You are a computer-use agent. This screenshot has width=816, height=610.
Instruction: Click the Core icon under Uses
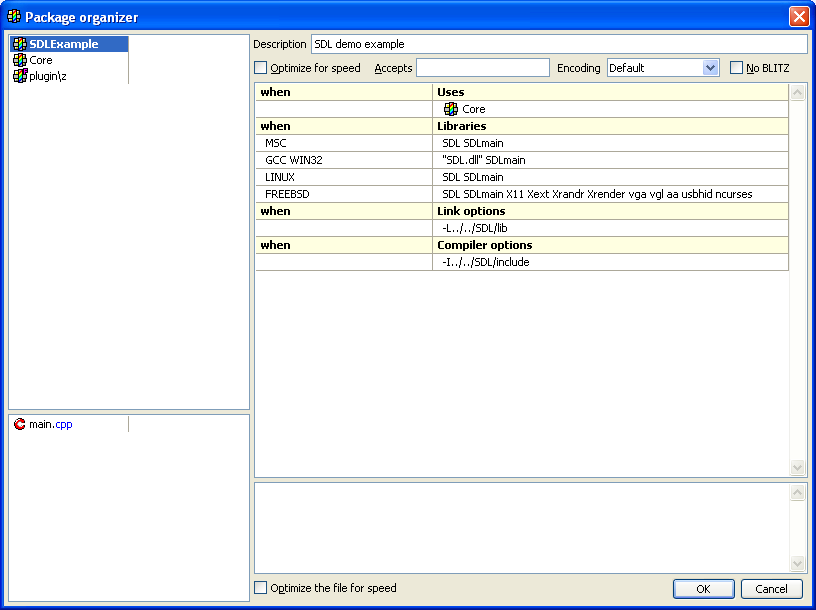451,109
